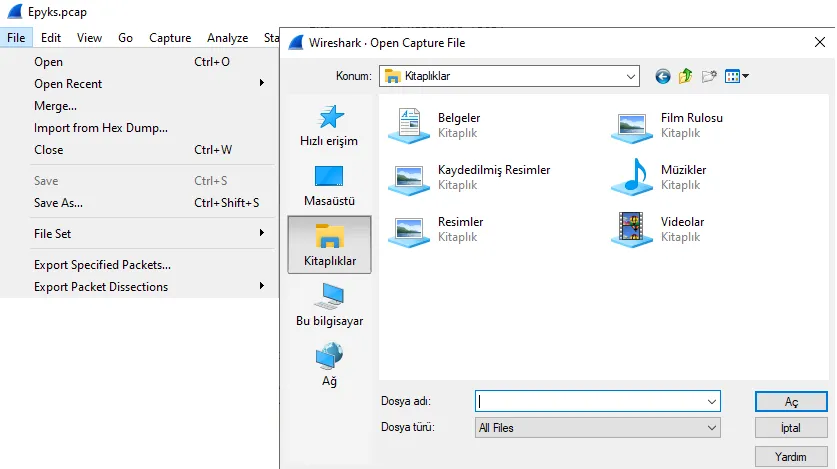837x469 pixels.
Task: Open the Analyze menu
Action: (227, 38)
